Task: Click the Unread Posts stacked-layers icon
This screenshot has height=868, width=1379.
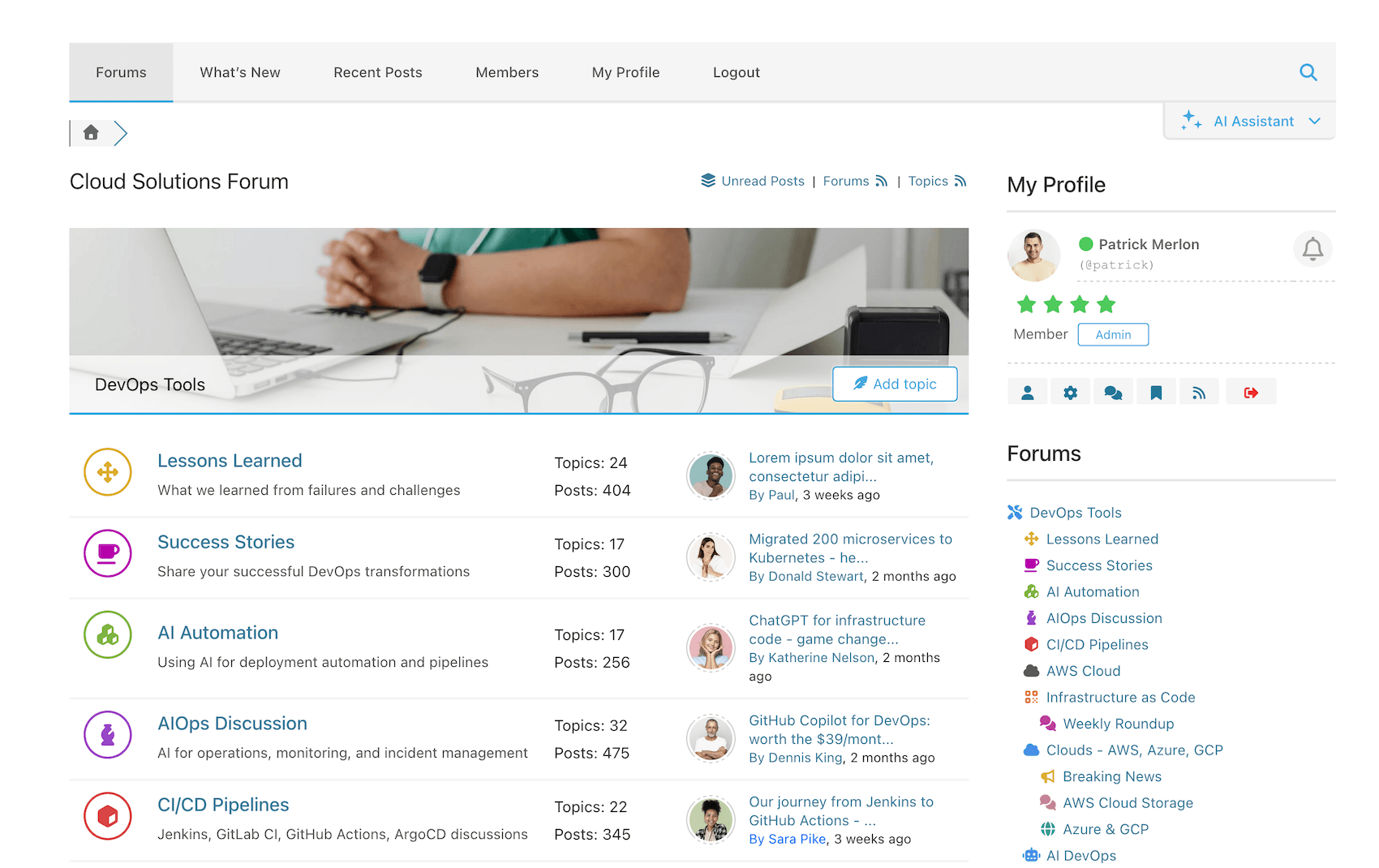Action: coord(707,180)
